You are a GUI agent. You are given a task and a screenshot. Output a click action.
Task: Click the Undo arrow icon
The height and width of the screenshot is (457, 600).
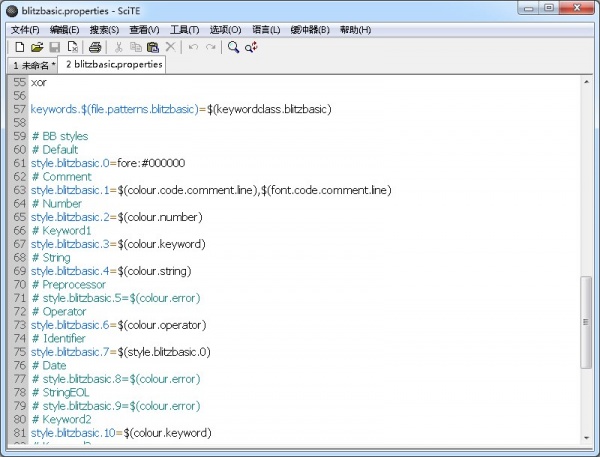(x=193, y=47)
